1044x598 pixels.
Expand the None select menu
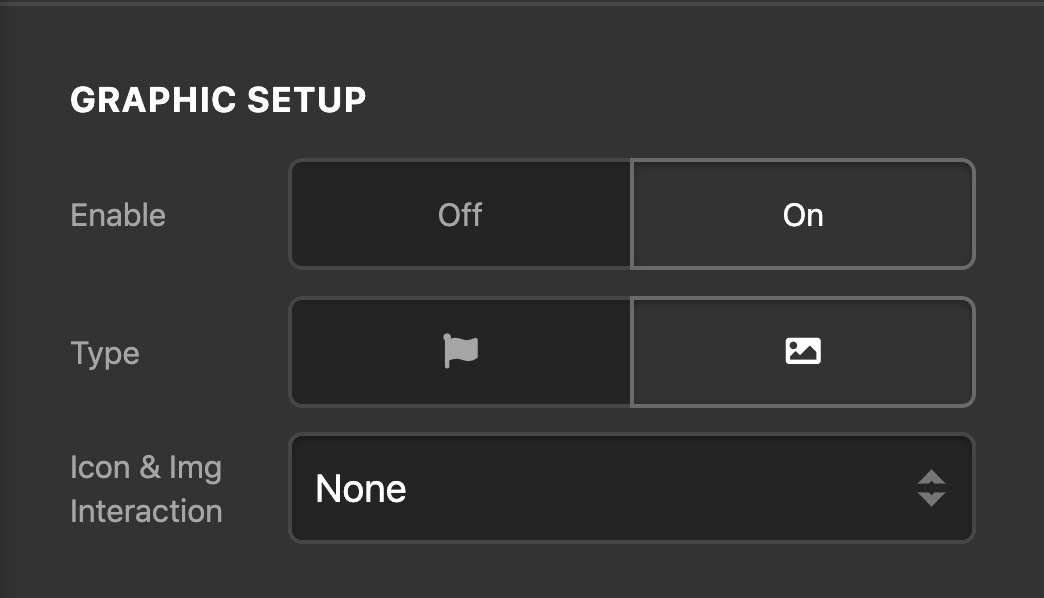coord(632,488)
